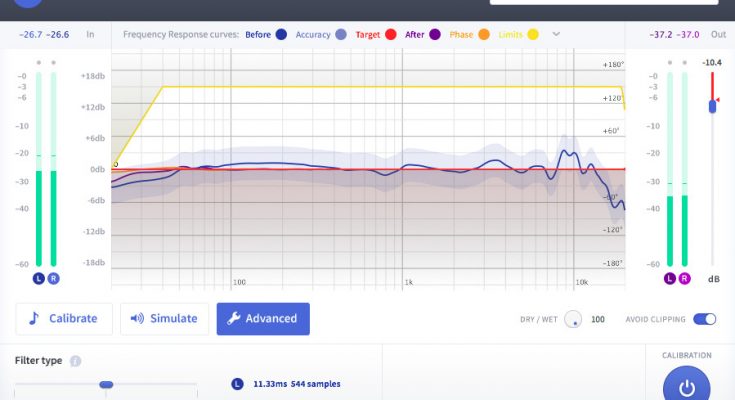Click the Filter type slider handle
The height and width of the screenshot is (400, 735).
pyautogui.click(x=106, y=384)
